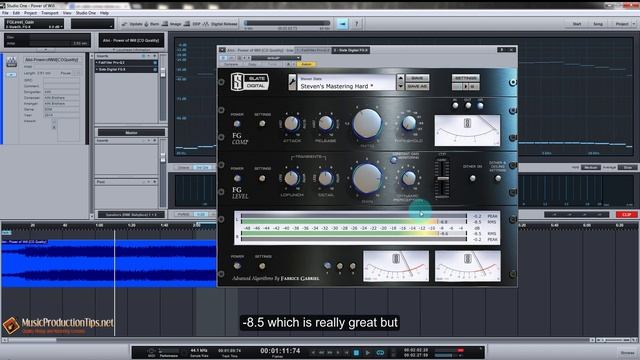Enable Constant Gain Monitoring button
The image size is (640, 360).
(394, 160)
